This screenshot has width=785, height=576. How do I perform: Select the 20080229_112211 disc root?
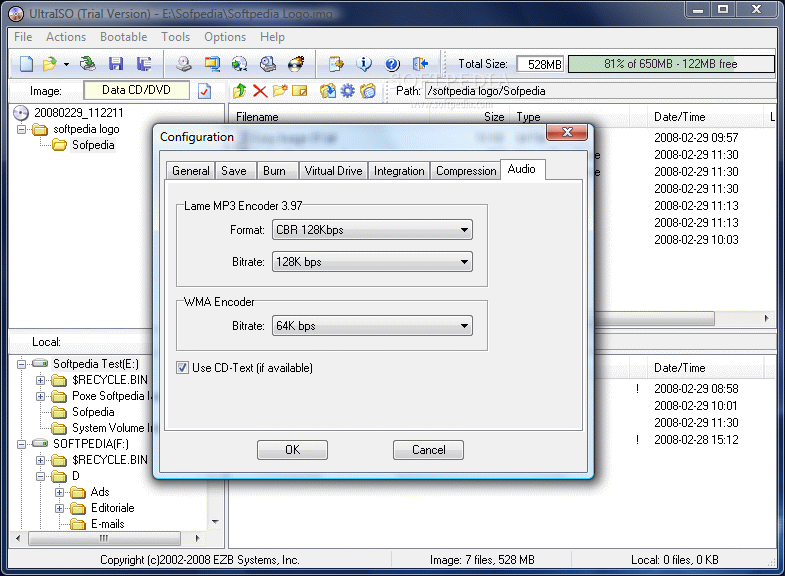click(x=79, y=113)
